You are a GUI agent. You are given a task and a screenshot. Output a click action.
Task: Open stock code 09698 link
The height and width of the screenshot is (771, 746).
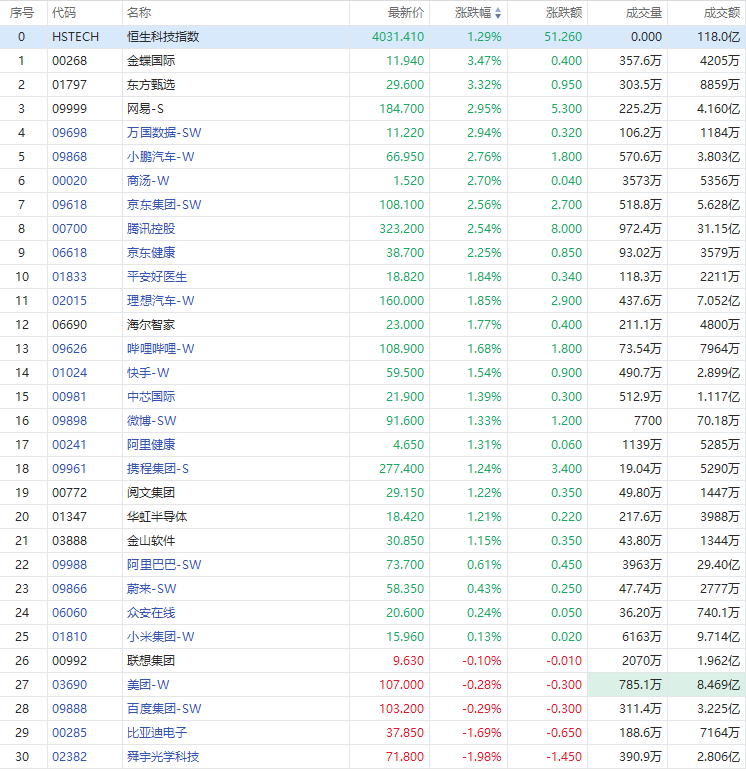point(69,133)
